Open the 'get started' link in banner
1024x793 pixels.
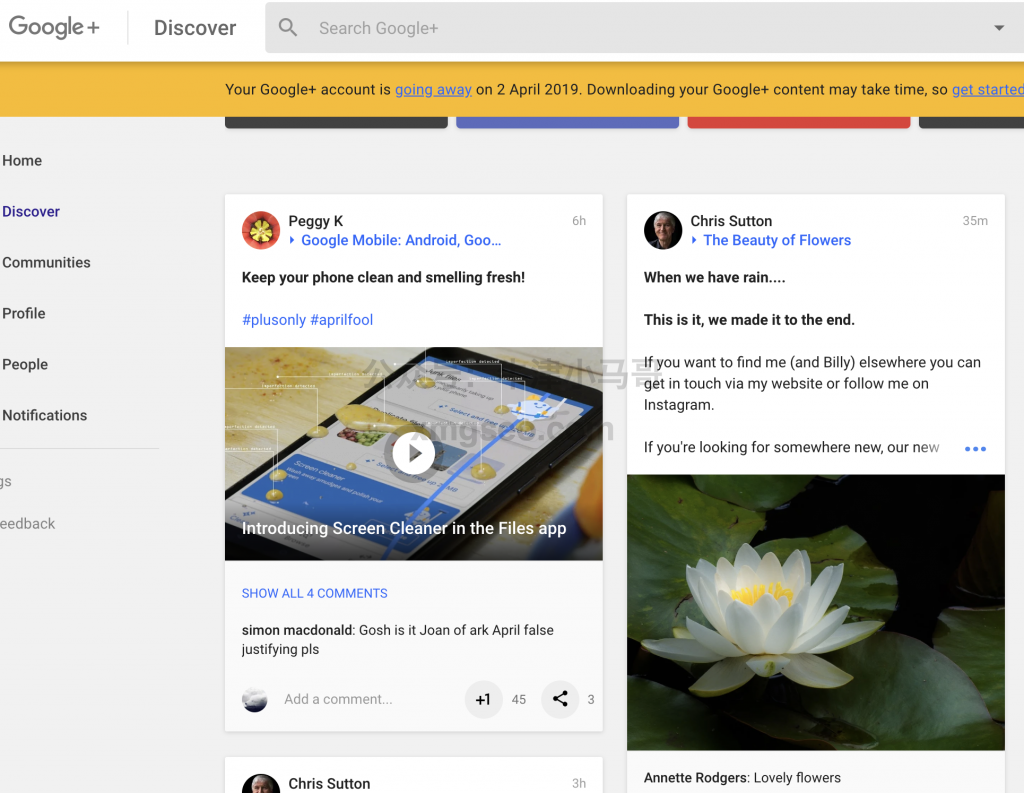pos(987,89)
